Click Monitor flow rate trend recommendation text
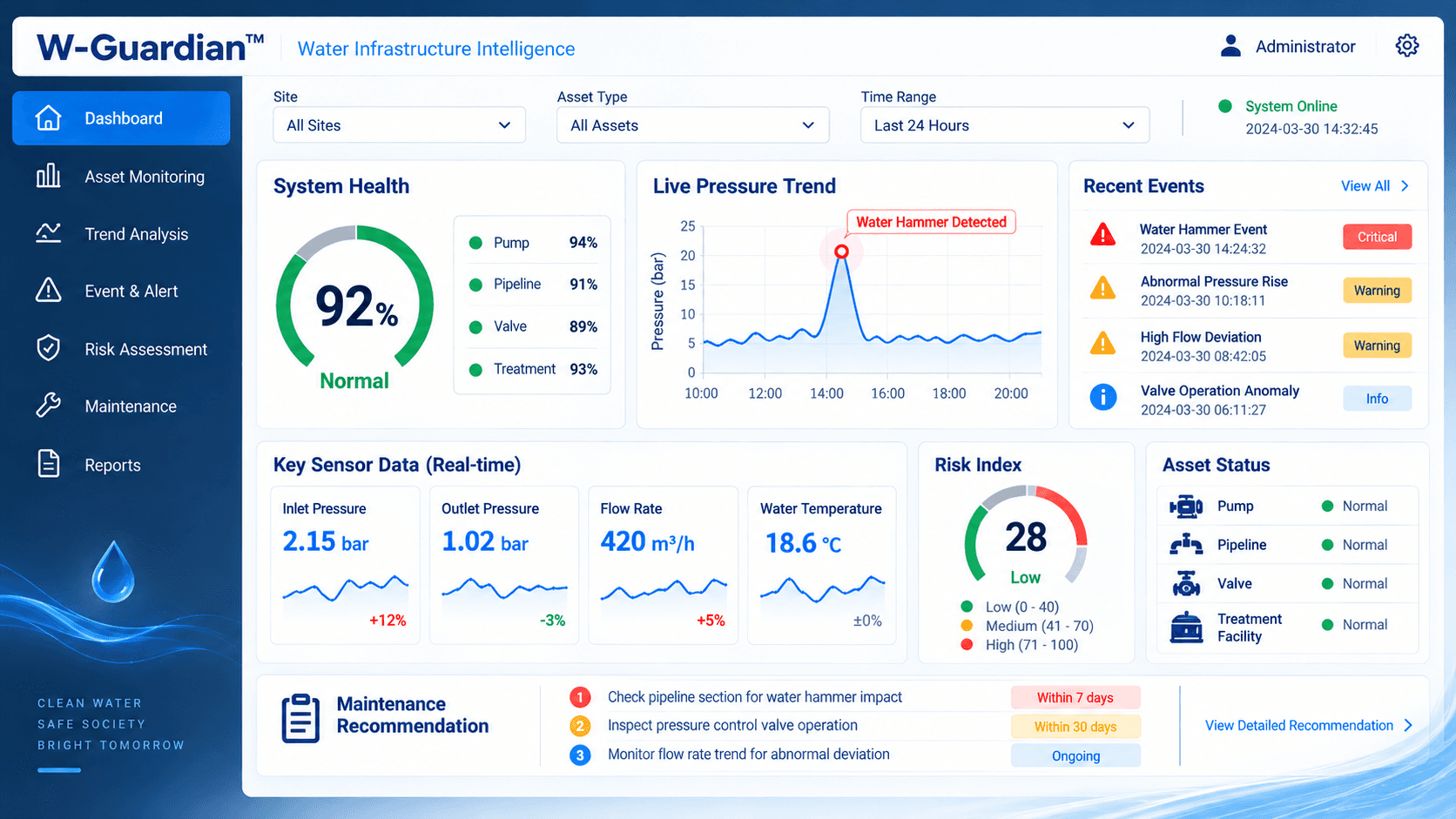The image size is (1456, 819). (749, 754)
